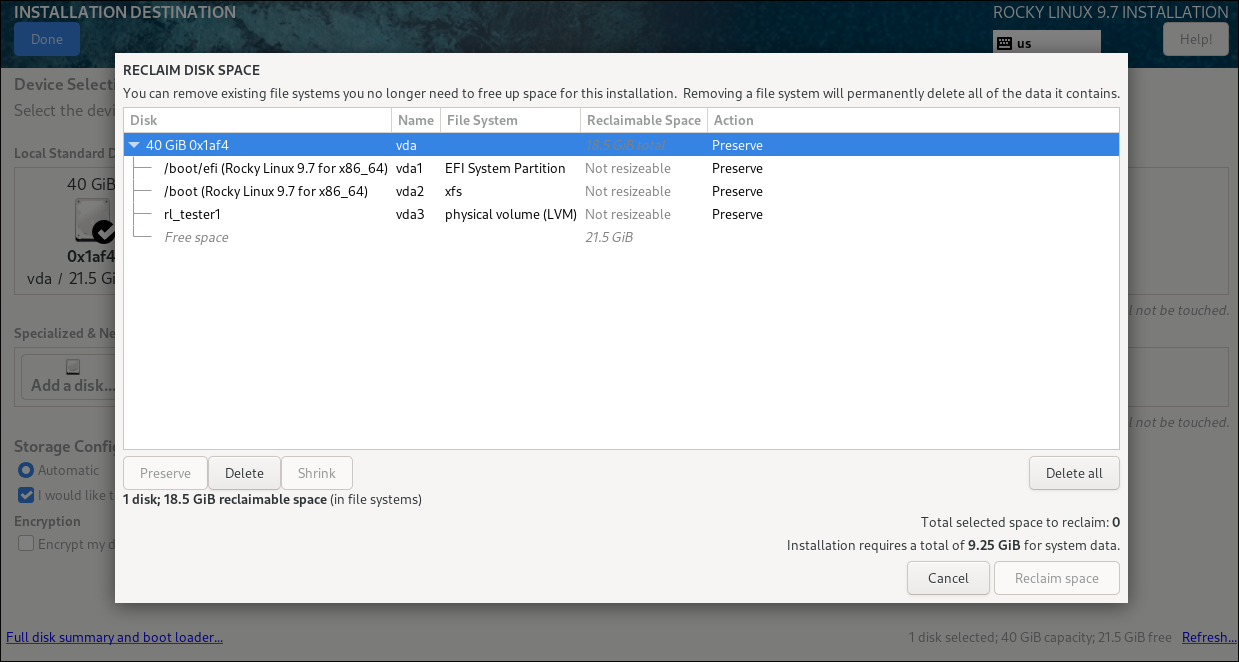This screenshot has height=662, width=1239.
Task: Click the Delete button
Action: click(244, 473)
